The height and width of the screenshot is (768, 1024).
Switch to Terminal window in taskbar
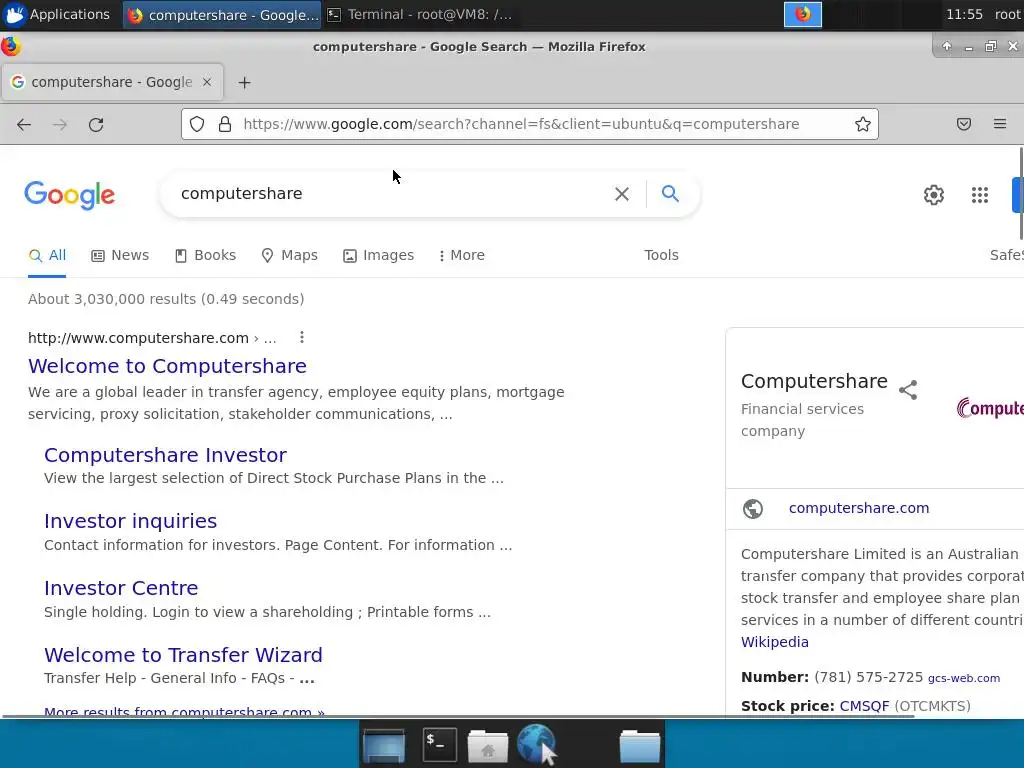(420, 14)
